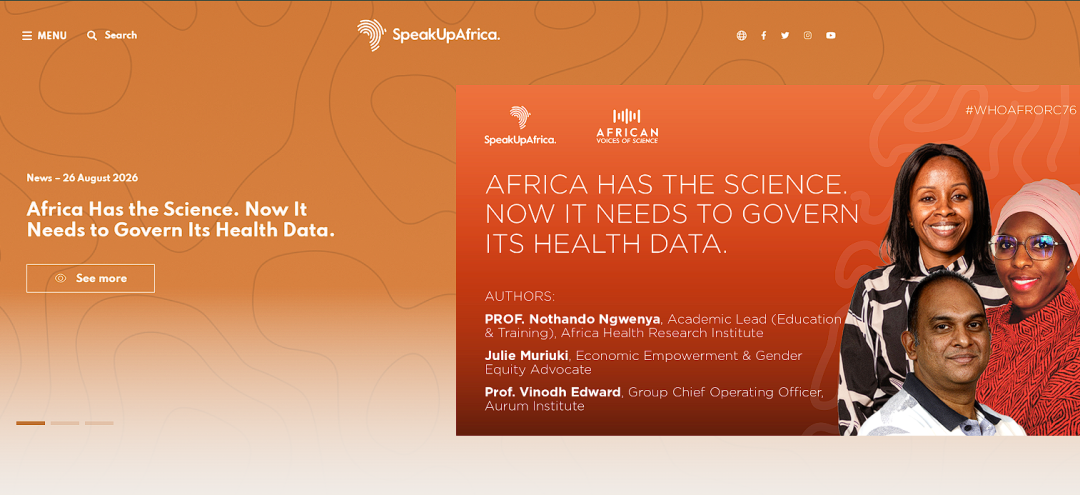1080x495 pixels.
Task: Open the featured article banner image
Action: pos(768,260)
